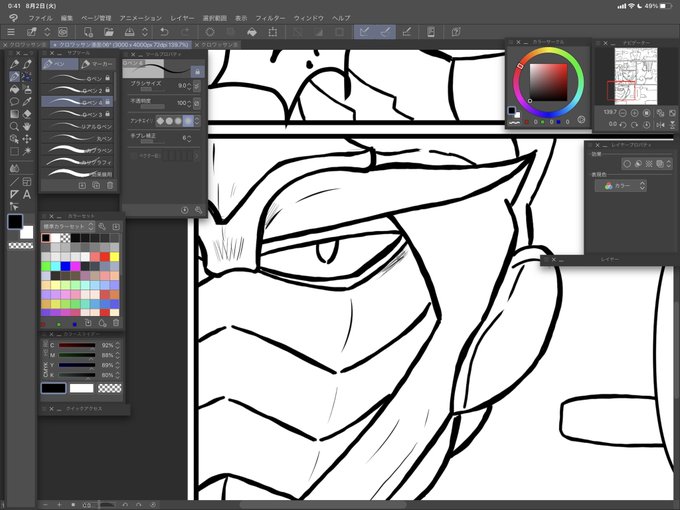Select the Text tool (A)
This screenshot has height=510, width=680.
pos(27,194)
